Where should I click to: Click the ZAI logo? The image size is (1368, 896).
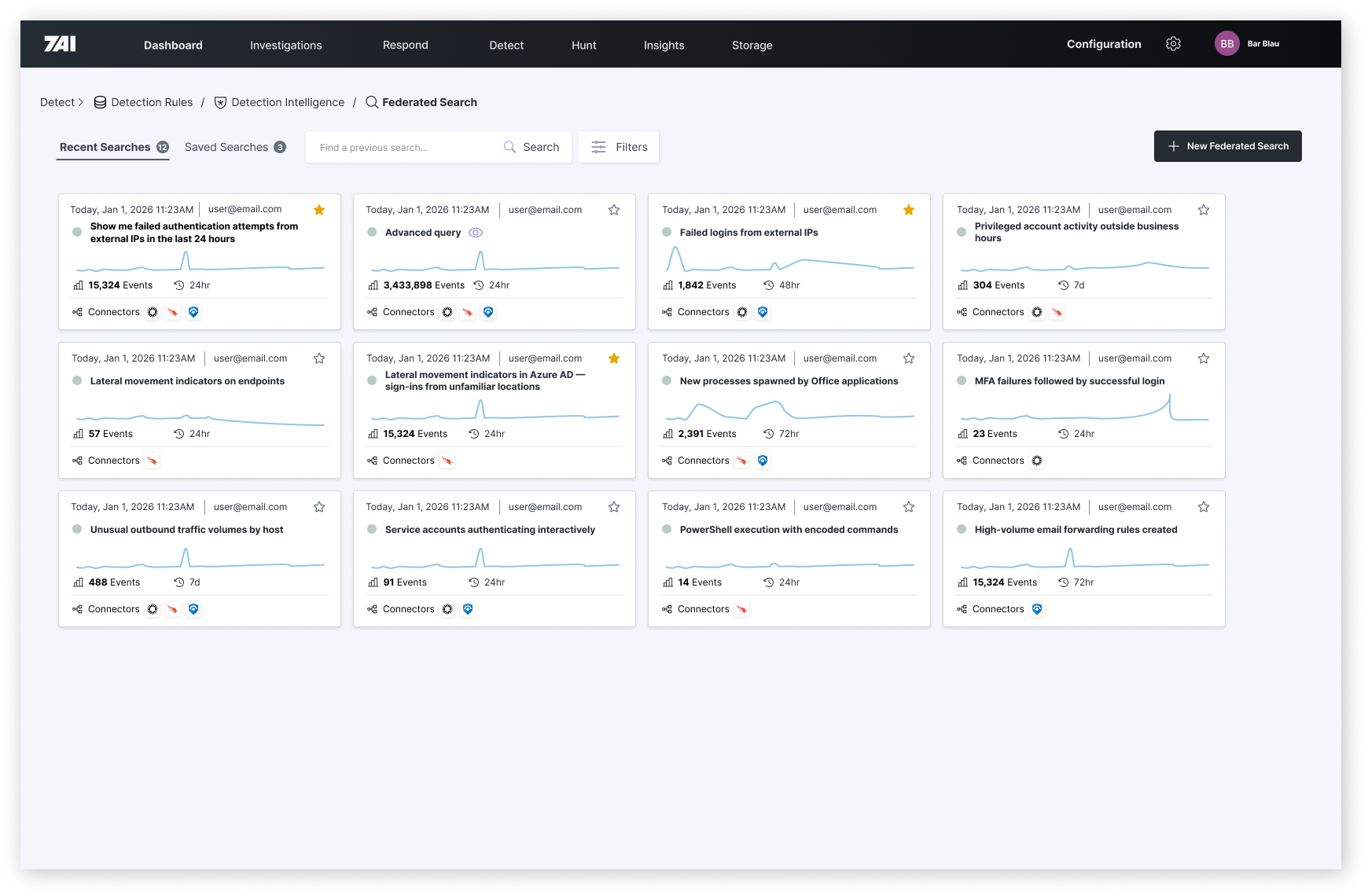tap(60, 44)
